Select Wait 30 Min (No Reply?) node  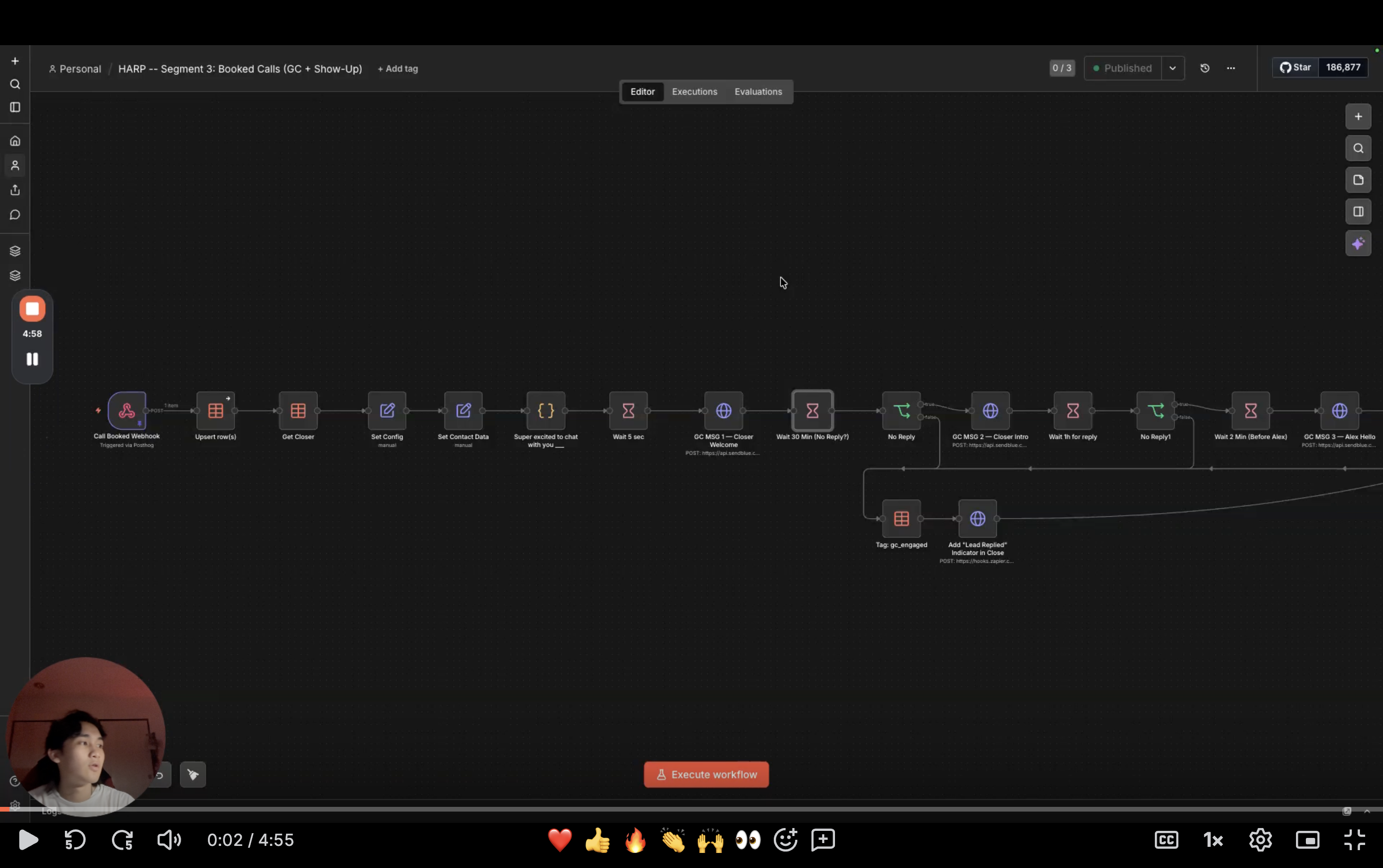pyautogui.click(x=812, y=410)
